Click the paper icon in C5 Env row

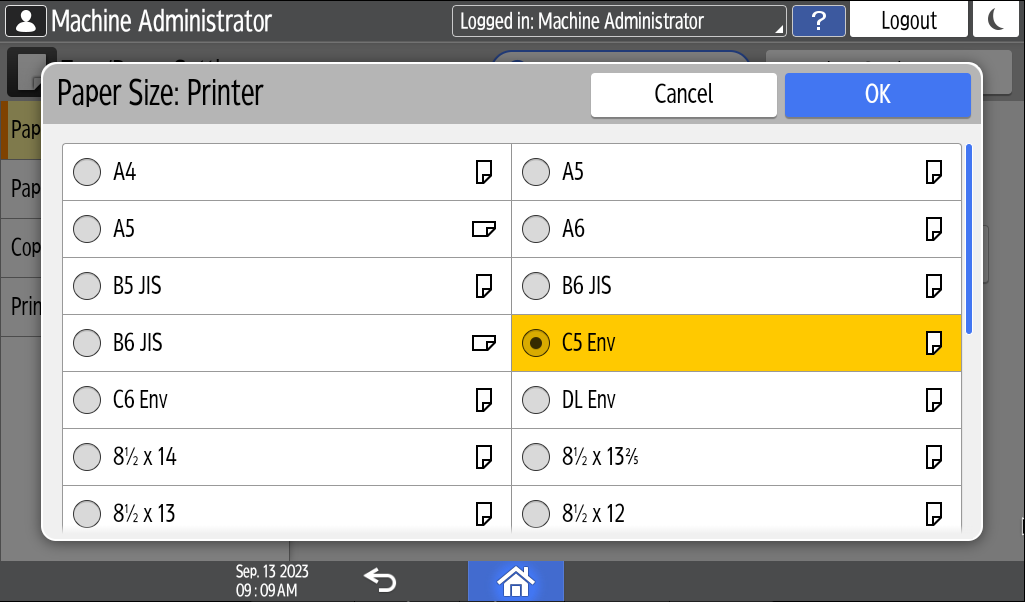click(x=934, y=343)
